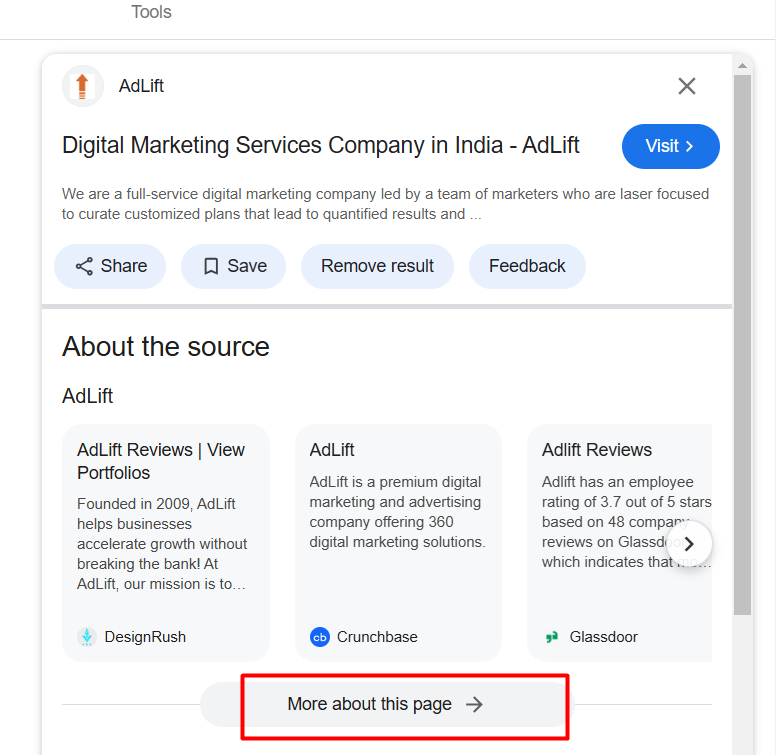Image resolution: width=776 pixels, height=755 pixels.
Task: Click the AdLift site name in the header
Action: point(141,86)
